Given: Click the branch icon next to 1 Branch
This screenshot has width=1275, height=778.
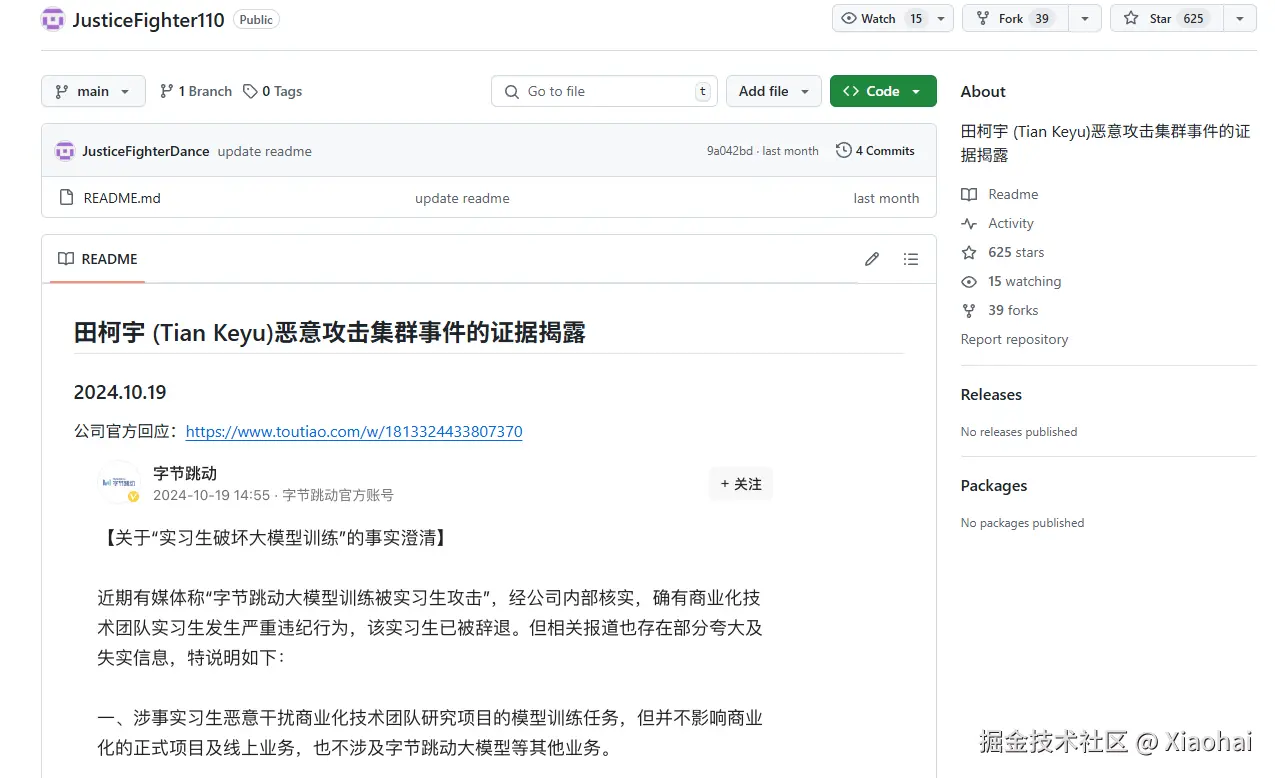Looking at the screenshot, I should click(x=166, y=91).
